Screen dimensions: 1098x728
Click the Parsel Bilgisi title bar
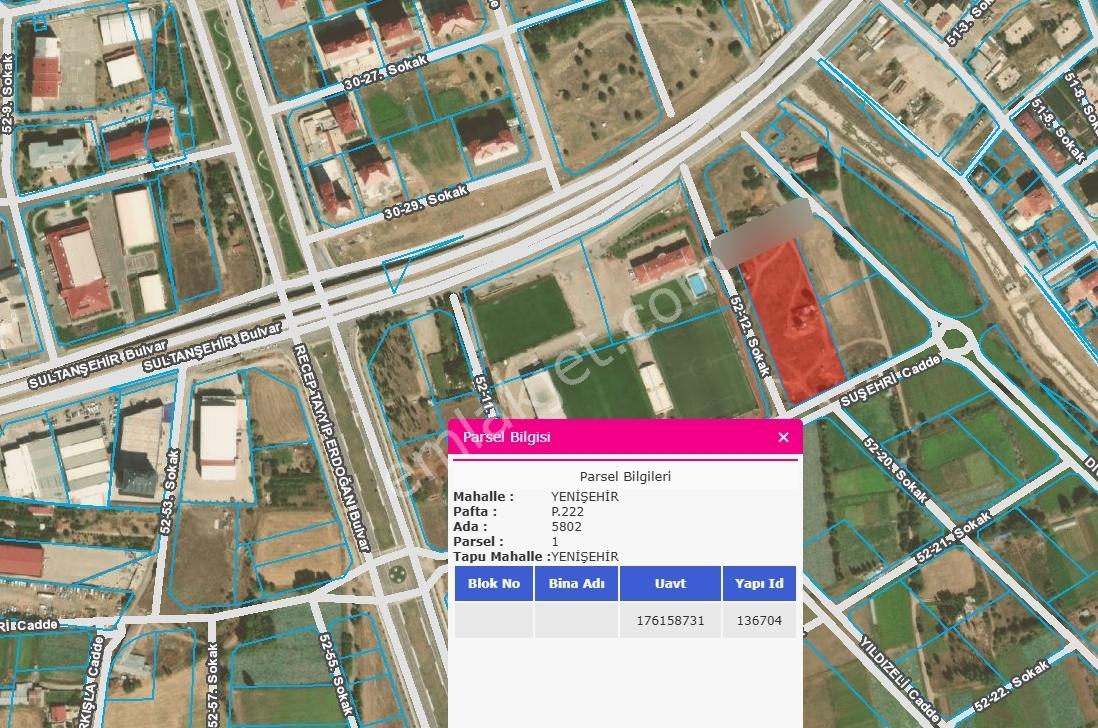click(625, 438)
